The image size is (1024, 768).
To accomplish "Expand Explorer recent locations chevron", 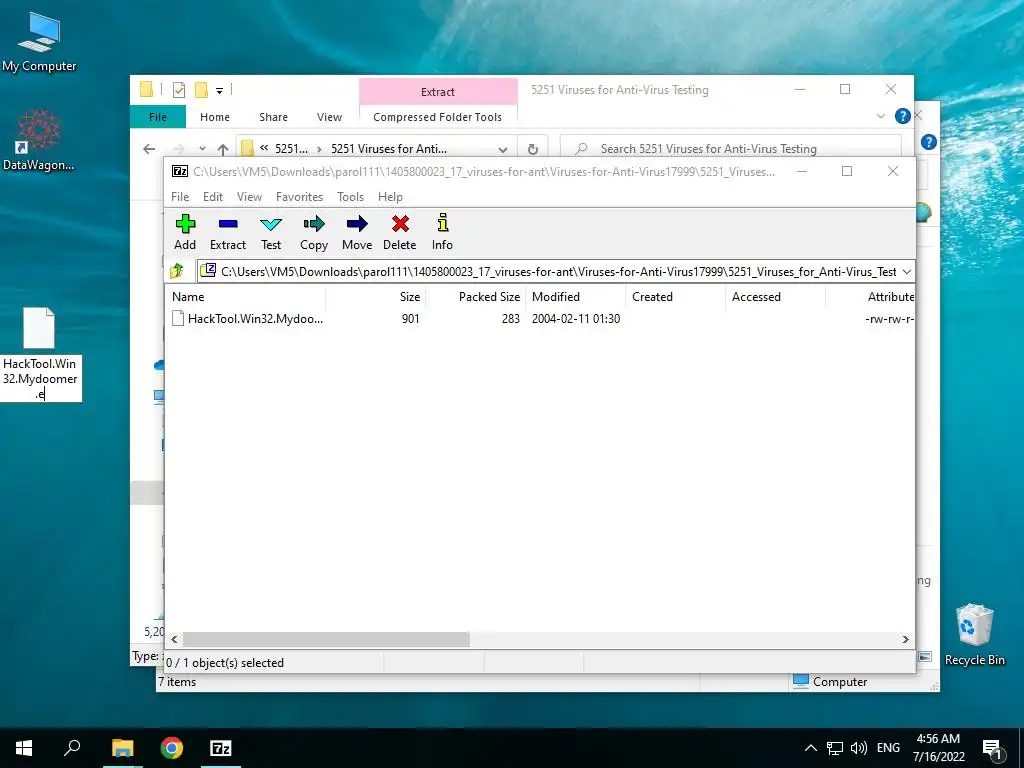I will tap(202, 149).
